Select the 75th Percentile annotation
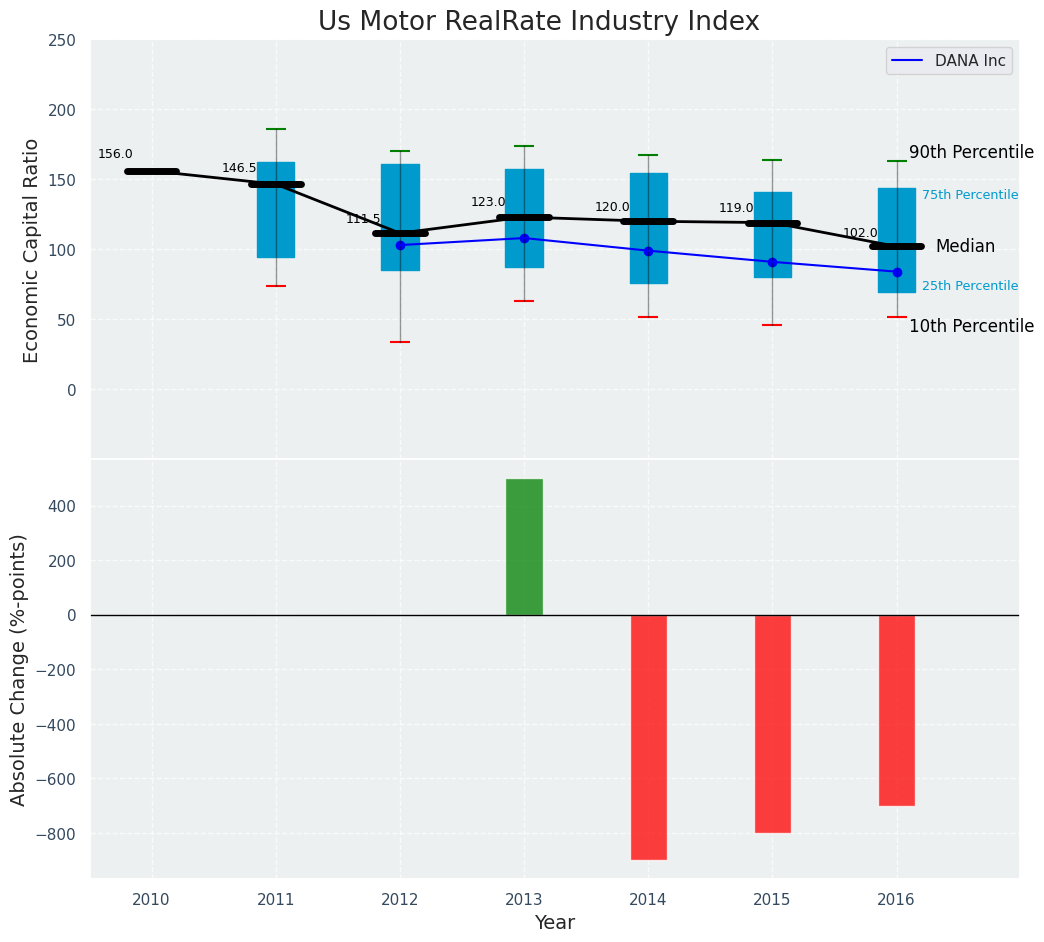The width and height of the screenshot is (1044, 942). (969, 195)
